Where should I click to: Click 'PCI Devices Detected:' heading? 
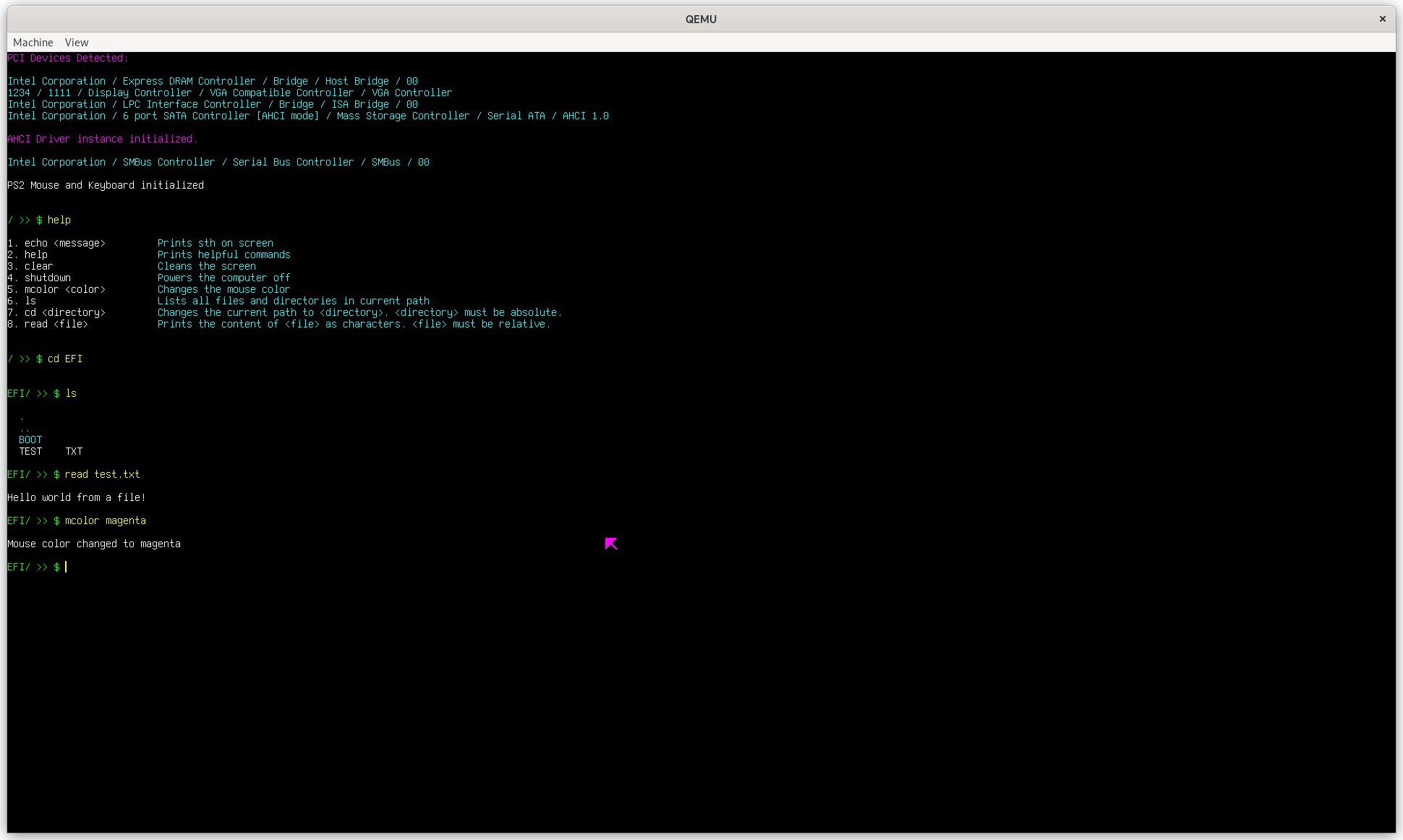[x=68, y=59]
